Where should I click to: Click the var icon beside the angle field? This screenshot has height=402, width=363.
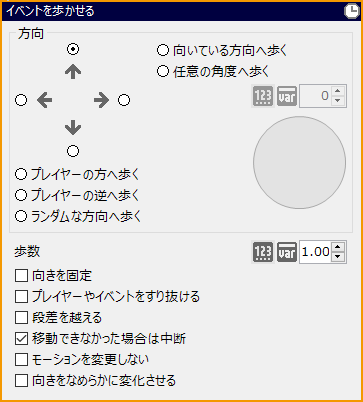pyautogui.click(x=287, y=96)
